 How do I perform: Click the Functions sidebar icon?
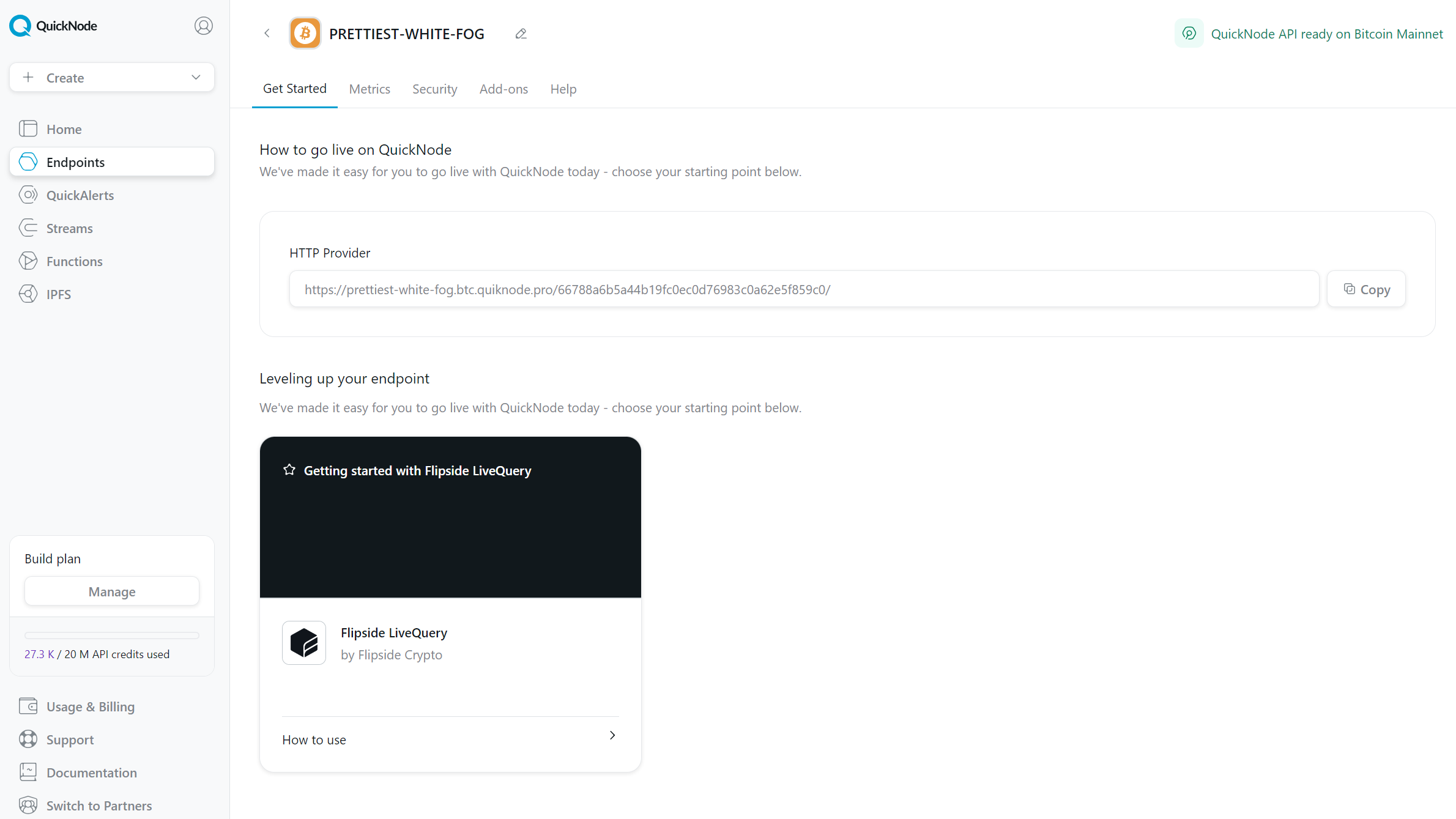(29, 261)
